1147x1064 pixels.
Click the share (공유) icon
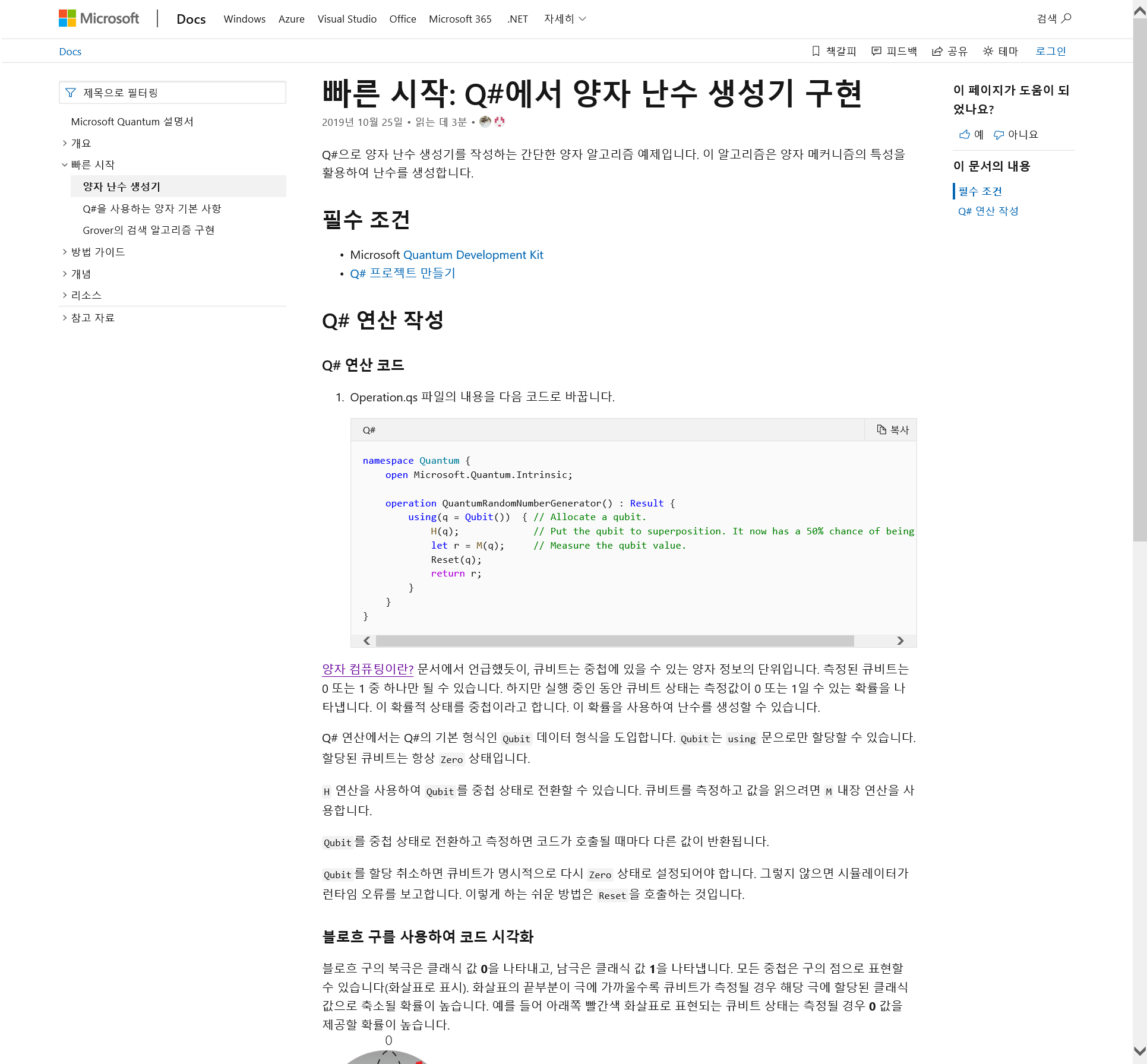point(937,51)
